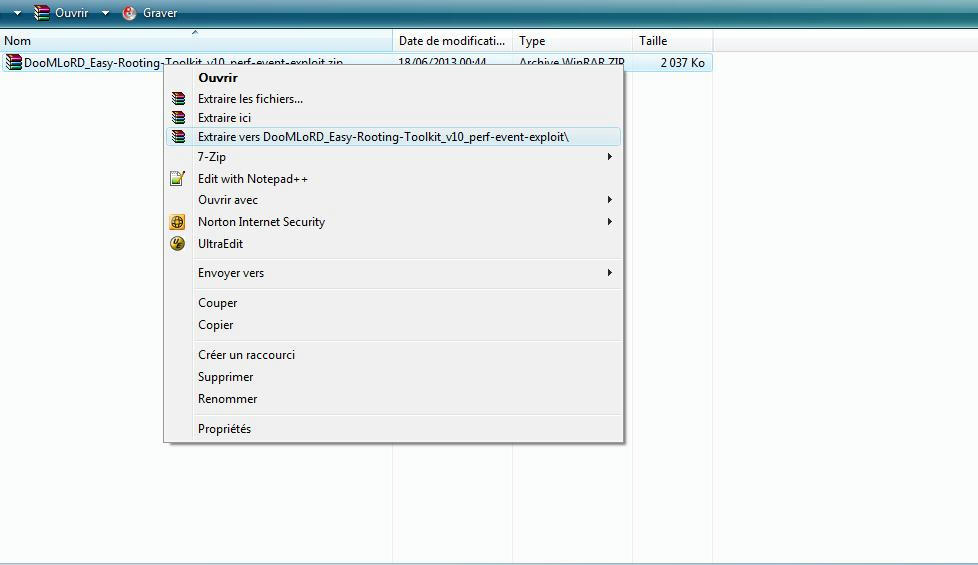Image resolution: width=978 pixels, height=565 pixels.
Task: Click WinRAR icon beside Extraire vers DooMLoRD folder
Action: (178, 137)
